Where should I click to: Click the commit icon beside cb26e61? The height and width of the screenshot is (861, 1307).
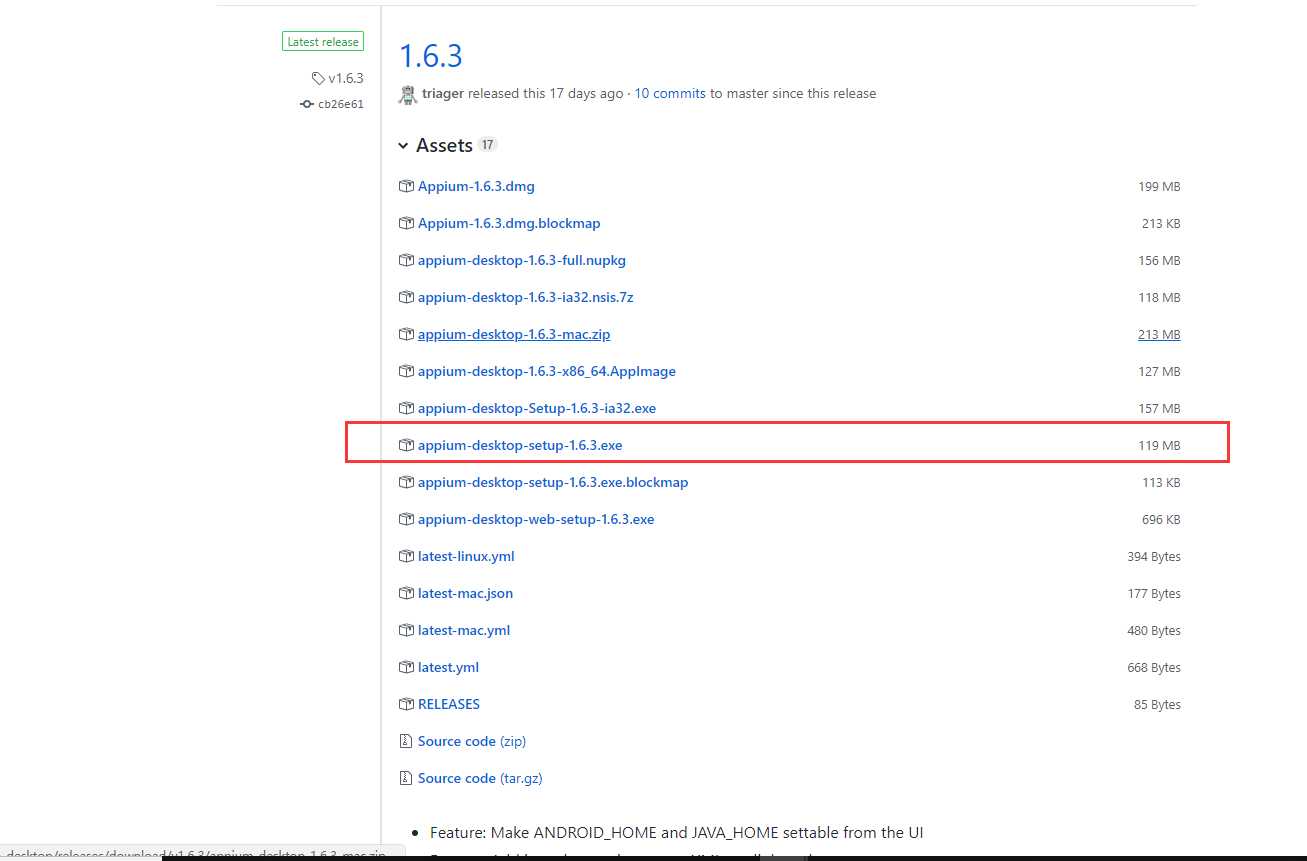tap(307, 104)
